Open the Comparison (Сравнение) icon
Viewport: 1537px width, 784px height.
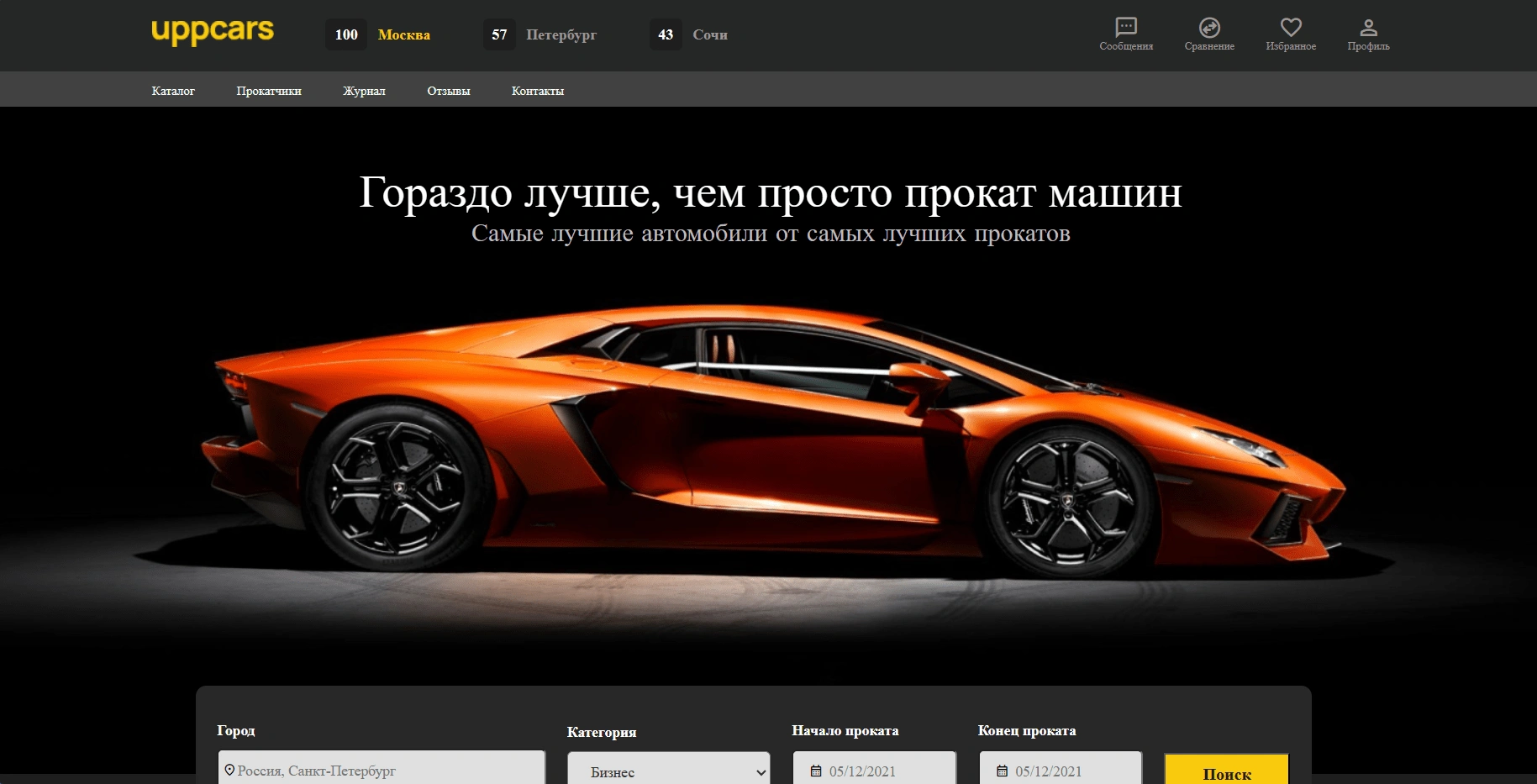click(1209, 34)
